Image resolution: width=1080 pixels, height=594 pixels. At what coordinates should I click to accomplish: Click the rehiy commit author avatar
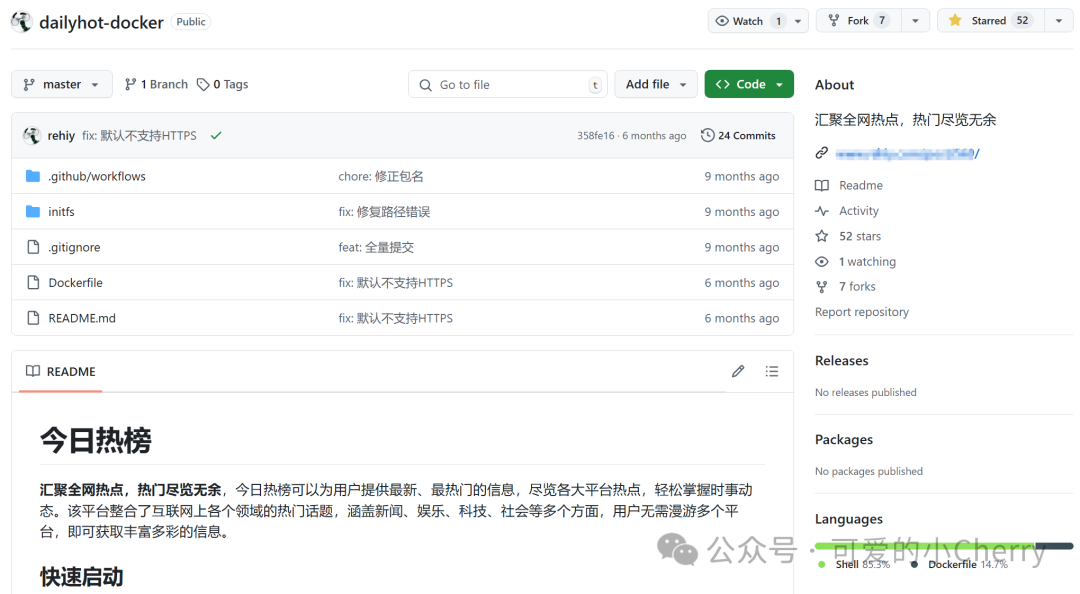pos(32,136)
